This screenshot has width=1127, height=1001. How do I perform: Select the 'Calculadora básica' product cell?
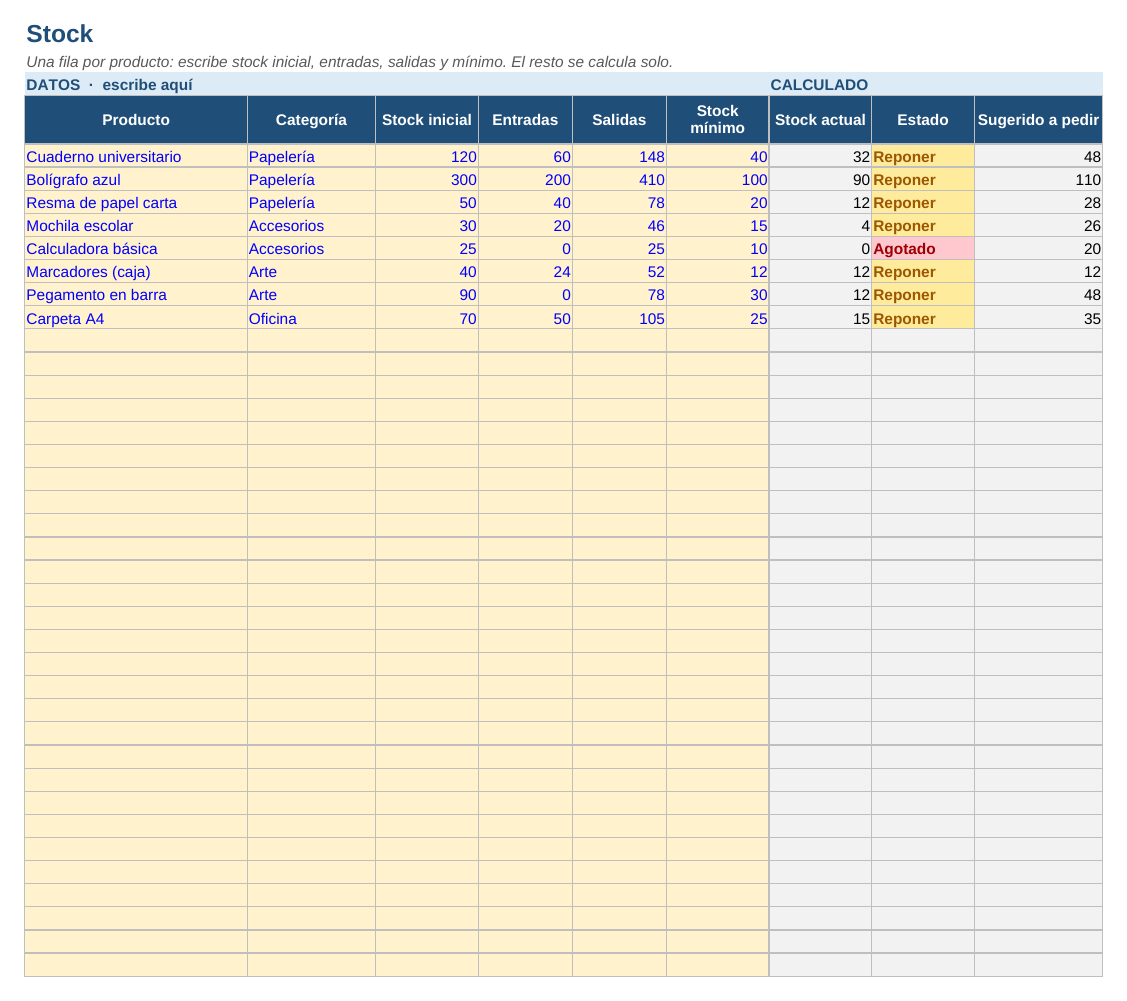pyautogui.click(x=136, y=249)
